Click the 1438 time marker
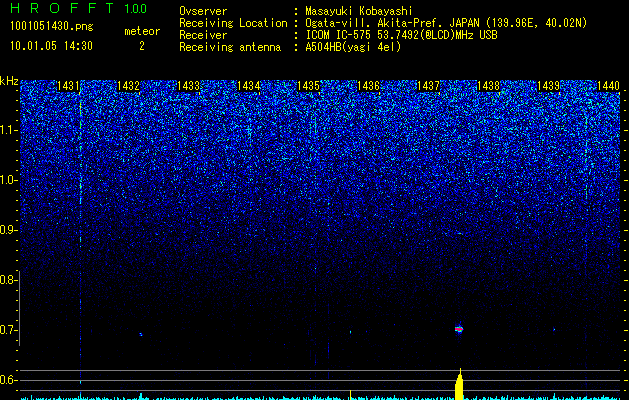Image resolution: width=629 pixels, height=400 pixels. coord(489,86)
